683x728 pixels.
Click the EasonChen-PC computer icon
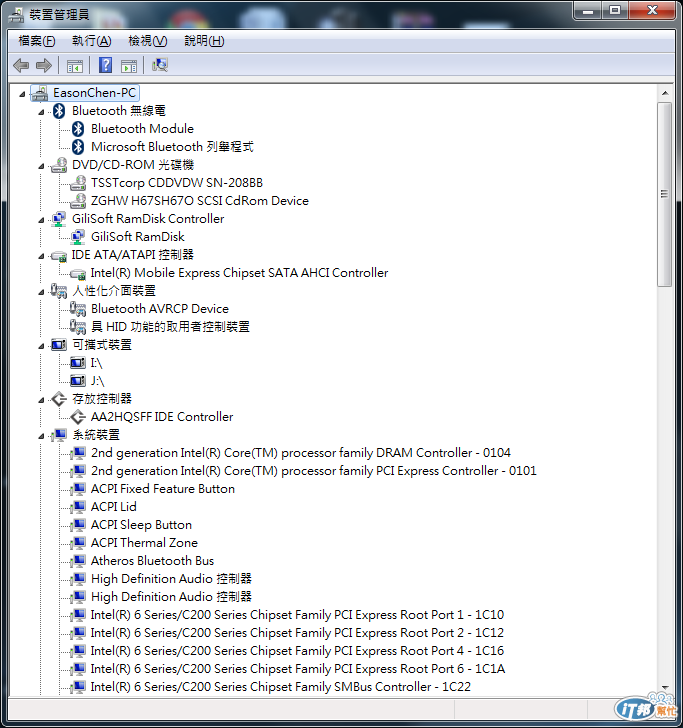(39, 93)
